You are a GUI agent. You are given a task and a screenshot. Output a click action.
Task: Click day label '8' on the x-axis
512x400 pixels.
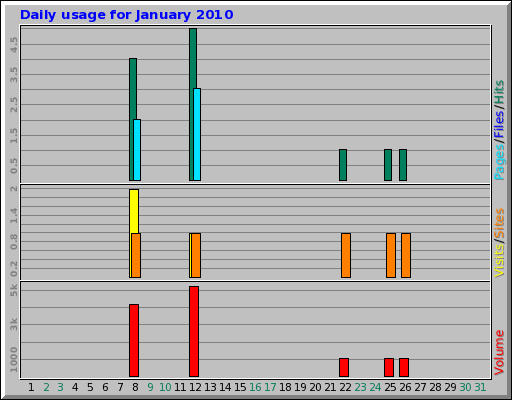coord(135,387)
